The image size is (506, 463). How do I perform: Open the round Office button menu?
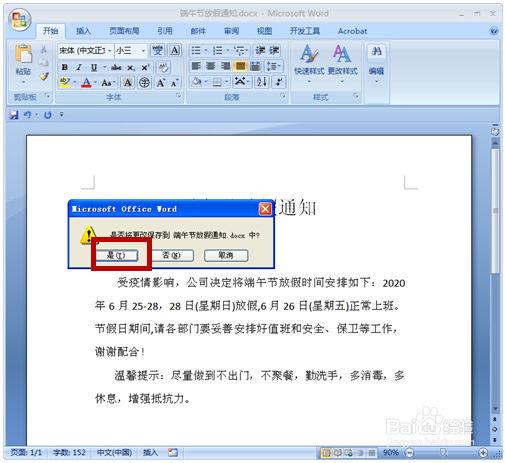20,19
